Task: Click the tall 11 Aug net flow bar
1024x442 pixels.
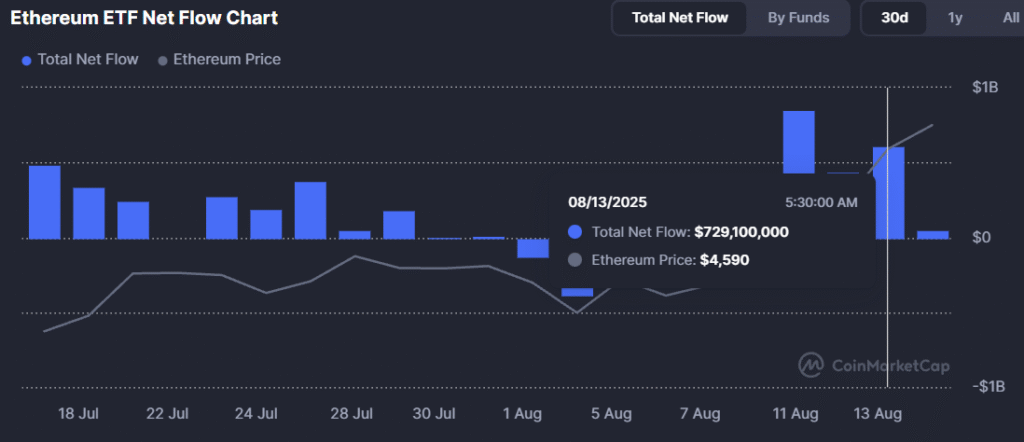Action: click(x=798, y=142)
